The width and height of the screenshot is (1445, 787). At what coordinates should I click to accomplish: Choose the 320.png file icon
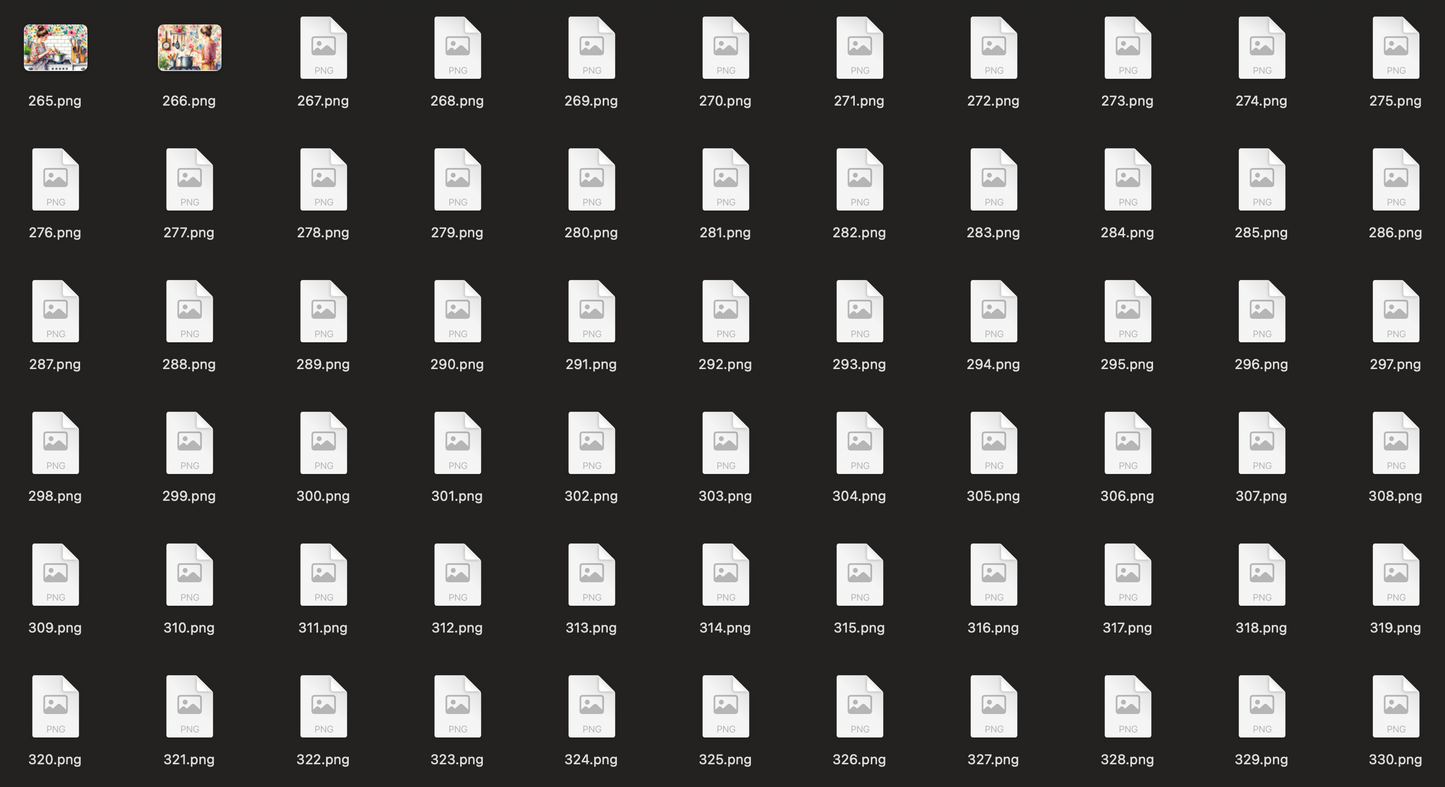pos(55,707)
